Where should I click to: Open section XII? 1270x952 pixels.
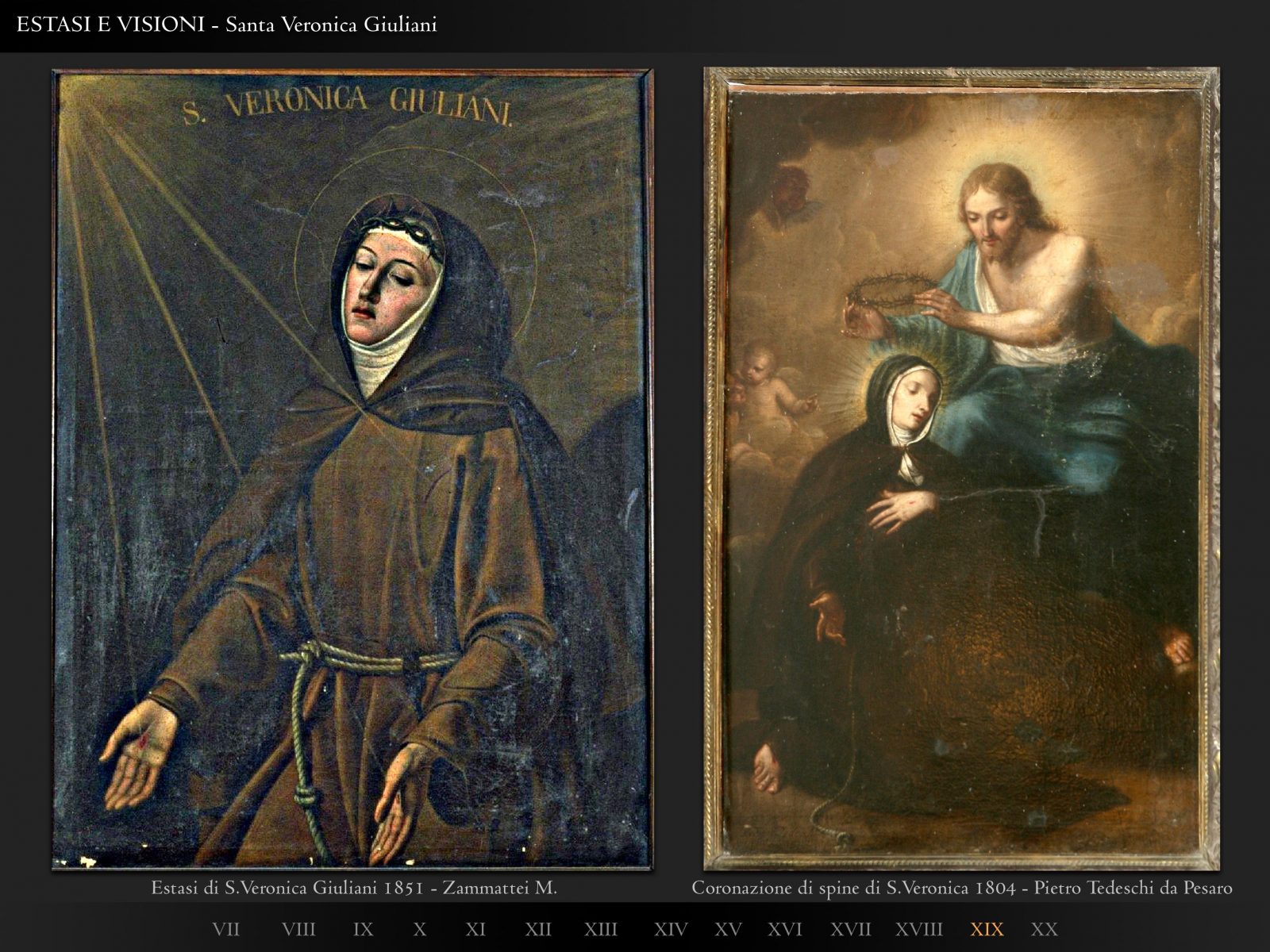[538, 929]
